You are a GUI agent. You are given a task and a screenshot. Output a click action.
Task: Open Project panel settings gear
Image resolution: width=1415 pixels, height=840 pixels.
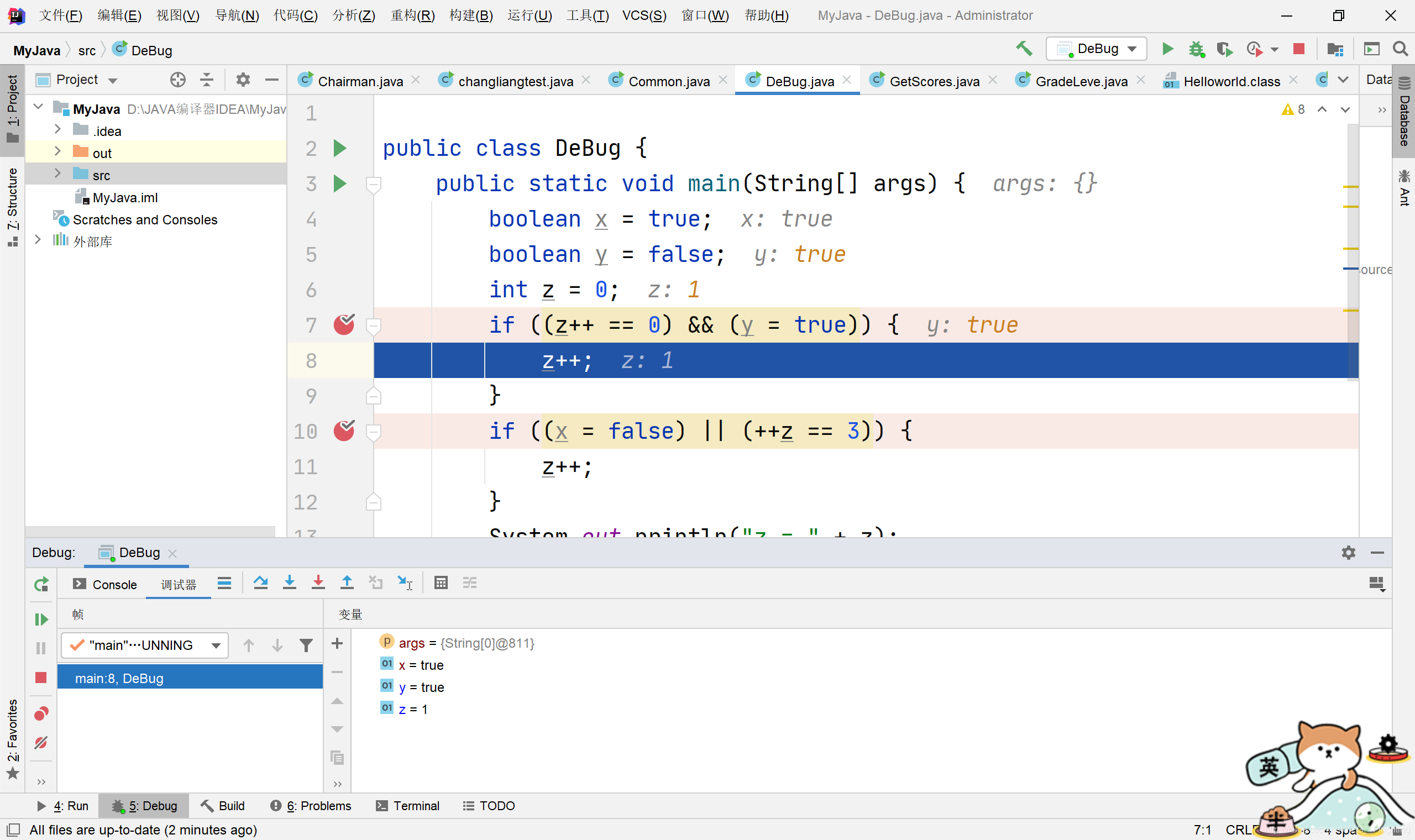[243, 80]
